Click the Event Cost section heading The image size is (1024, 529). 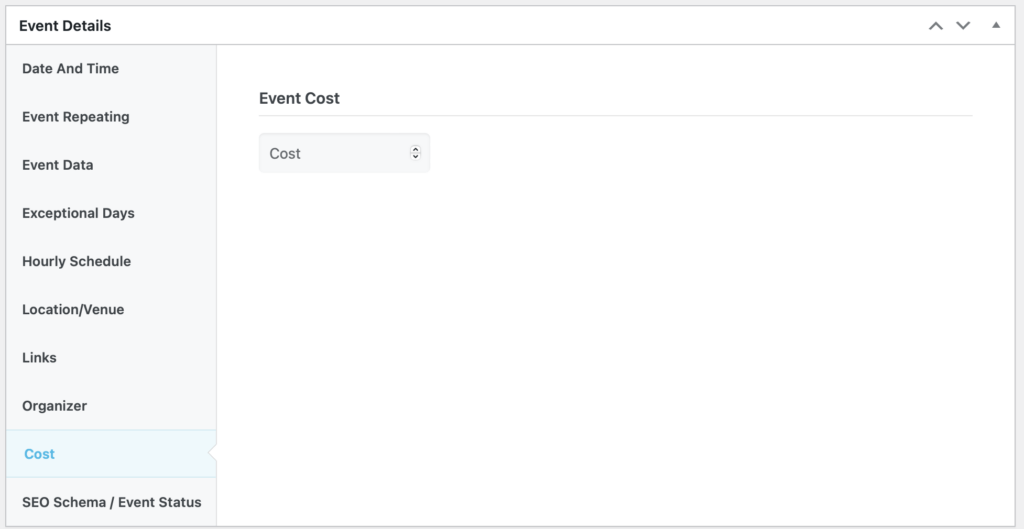pos(299,98)
